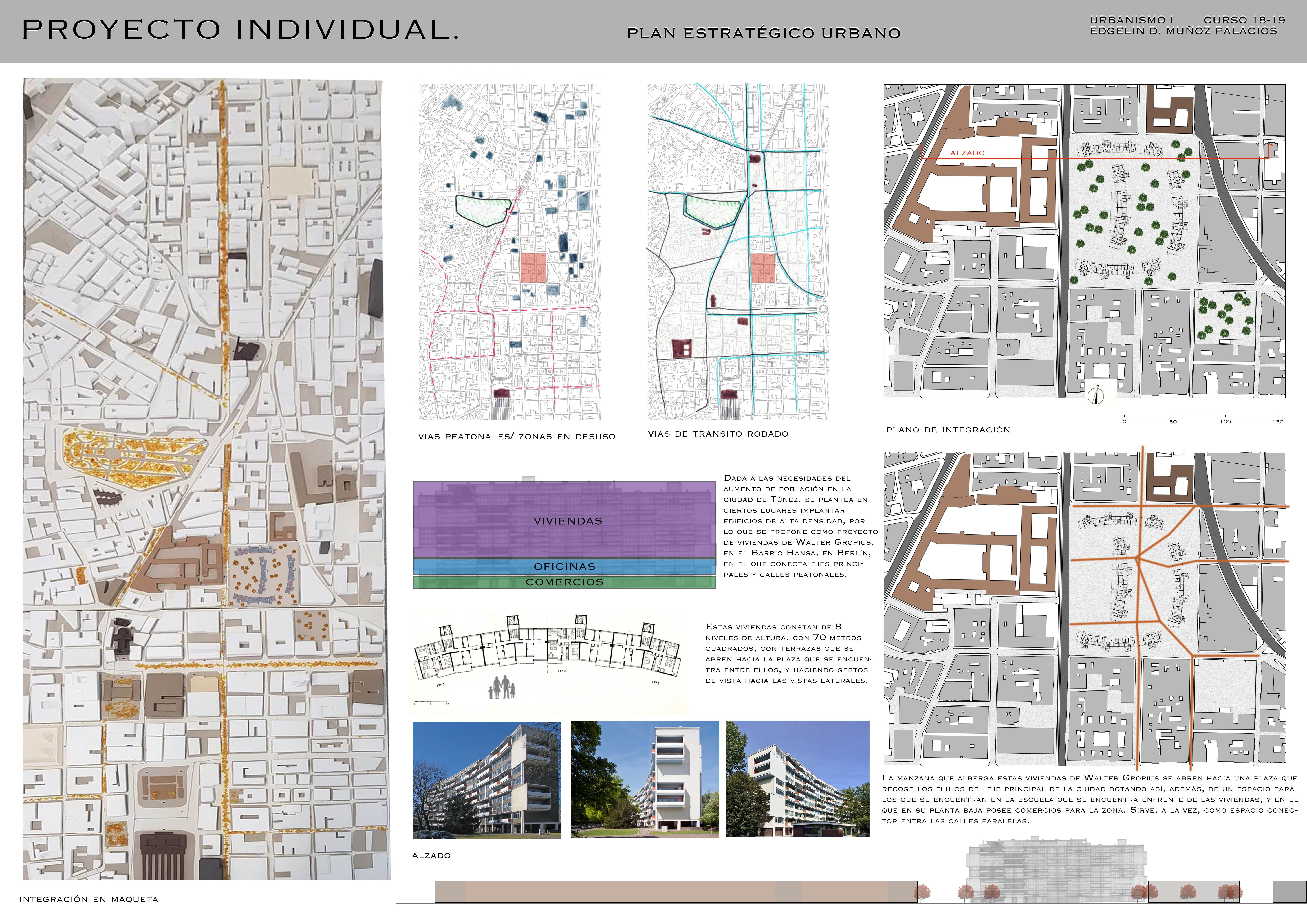Viewport: 1307px width, 924px height.
Task: Click orange-highlighted square block on pedestrian map
Action: click(533, 268)
